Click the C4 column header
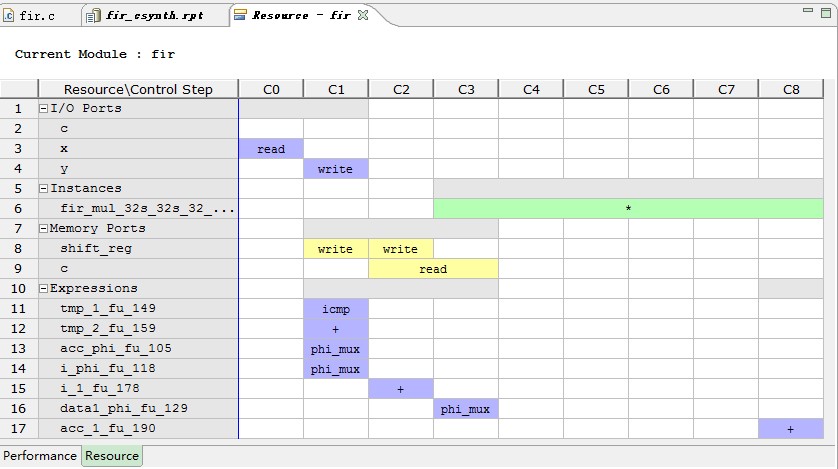 point(531,89)
